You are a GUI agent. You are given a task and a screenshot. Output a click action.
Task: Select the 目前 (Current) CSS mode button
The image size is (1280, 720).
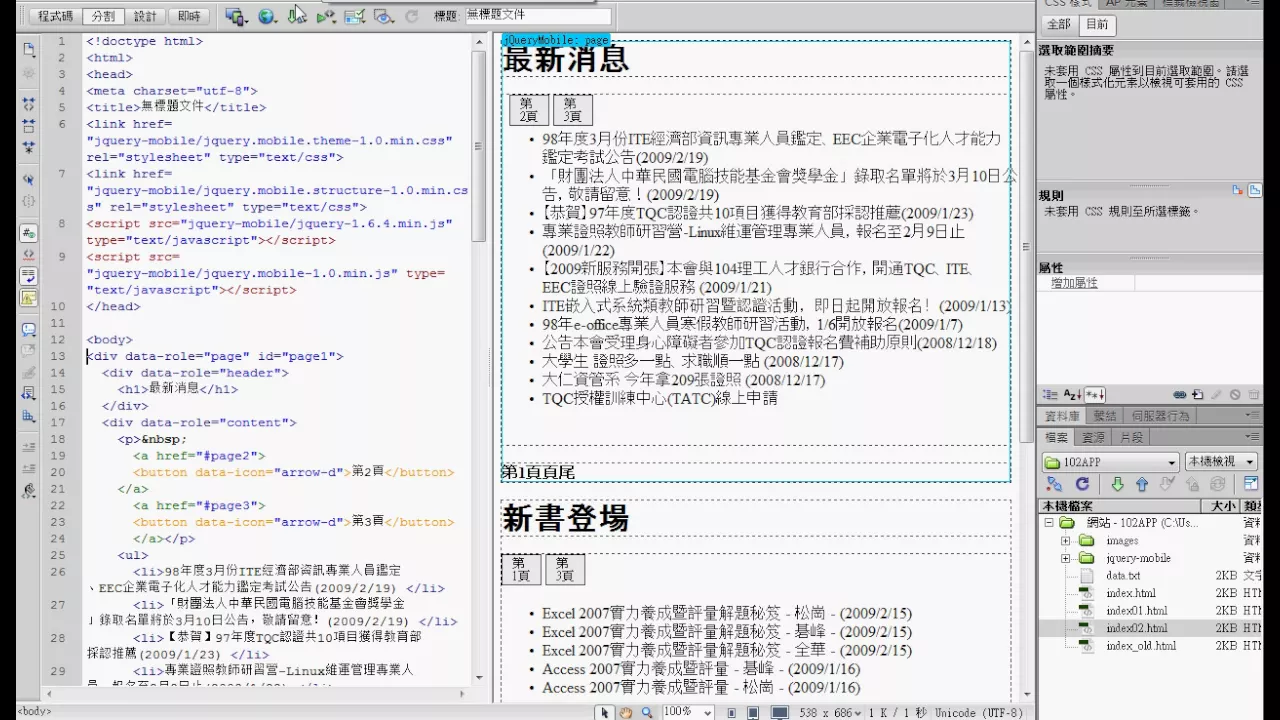pos(1097,24)
